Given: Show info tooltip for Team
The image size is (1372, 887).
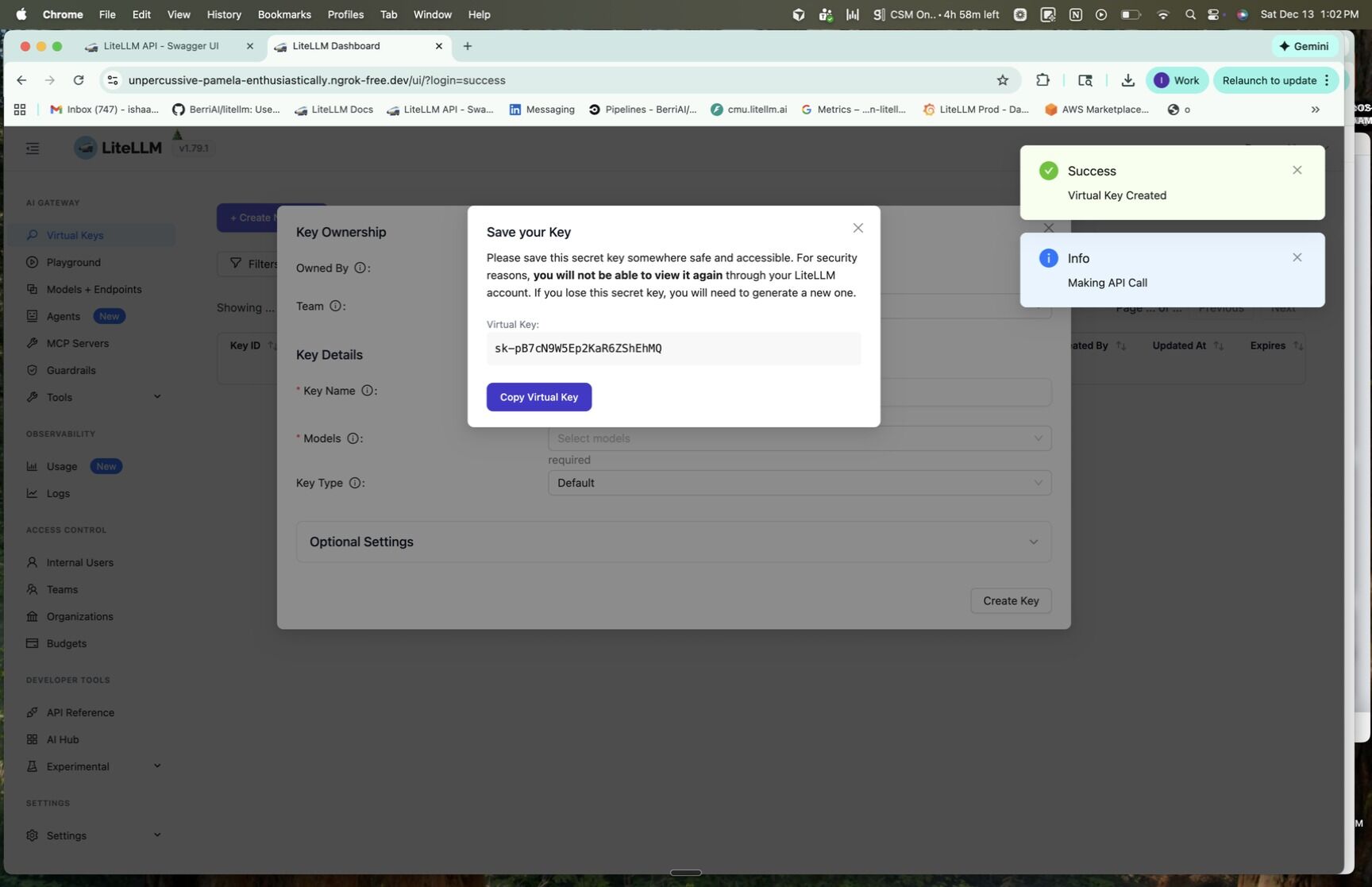Looking at the screenshot, I should (x=335, y=307).
